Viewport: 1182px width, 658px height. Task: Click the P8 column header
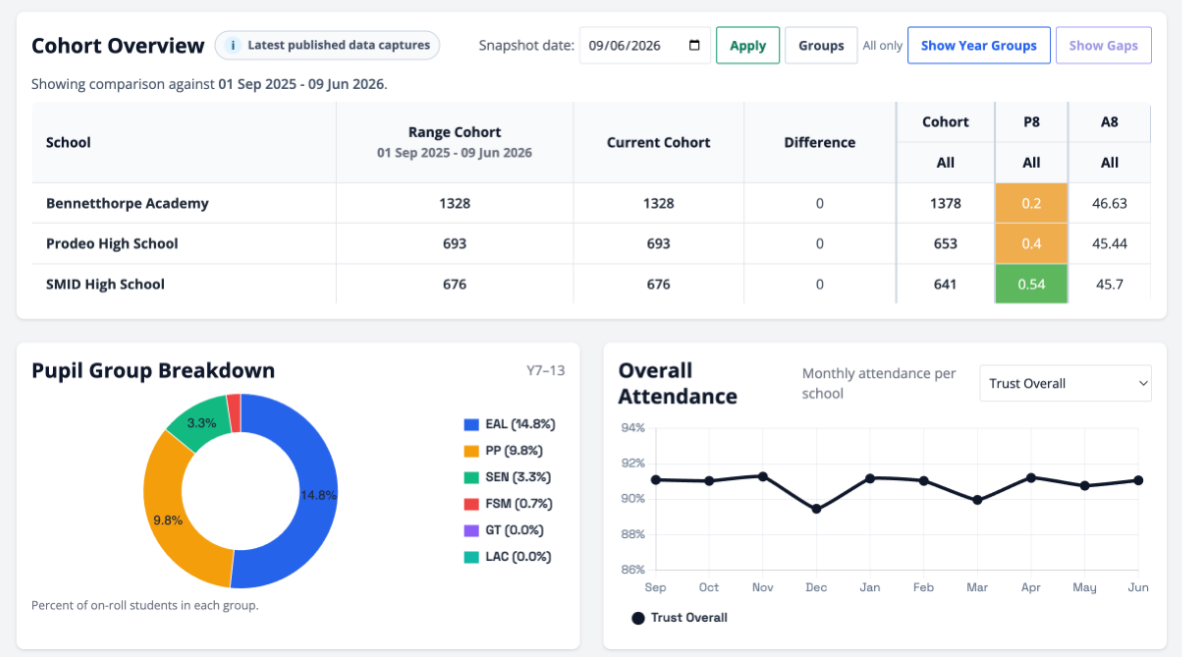point(1031,122)
